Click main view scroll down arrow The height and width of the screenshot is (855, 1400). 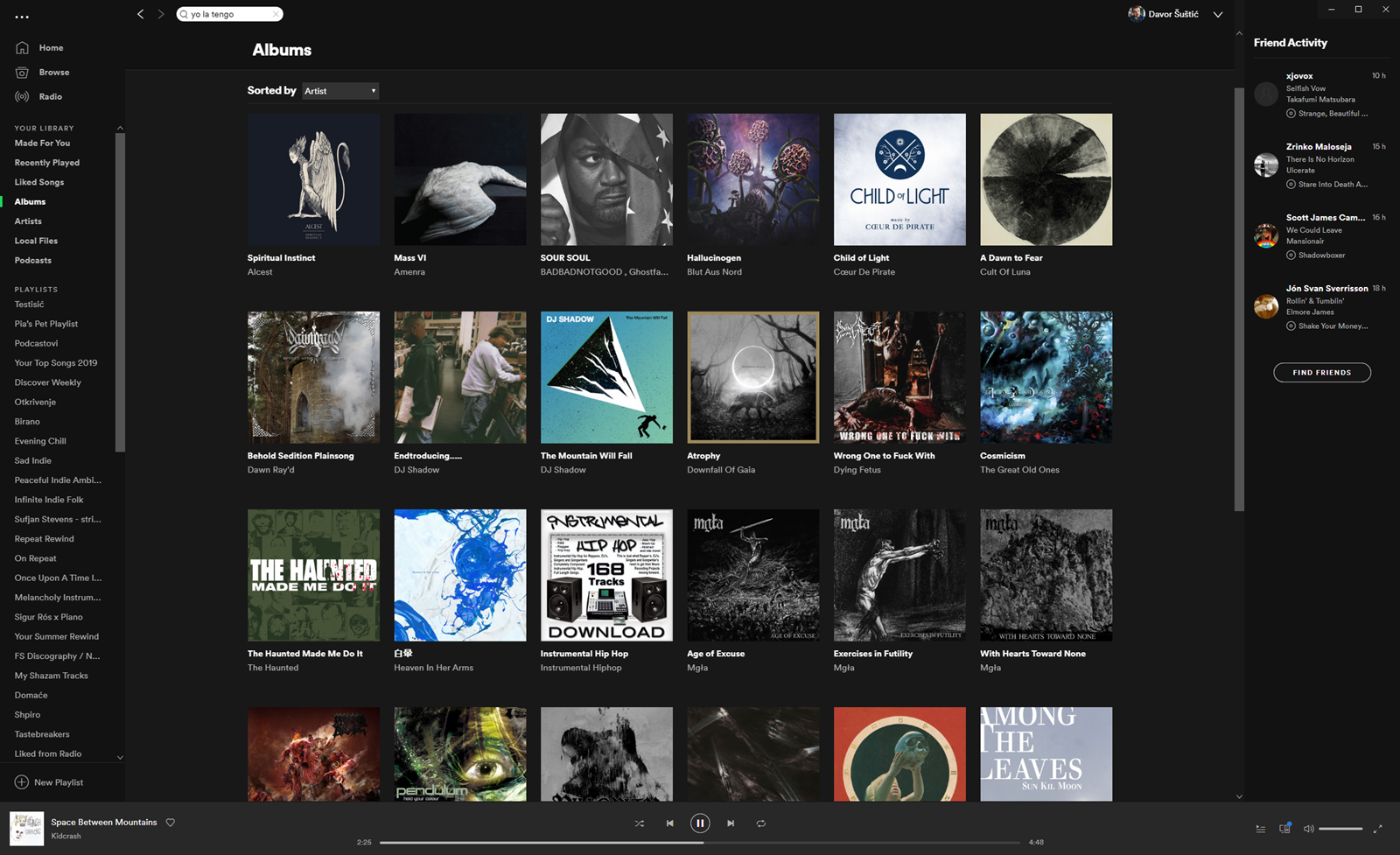[x=1239, y=796]
